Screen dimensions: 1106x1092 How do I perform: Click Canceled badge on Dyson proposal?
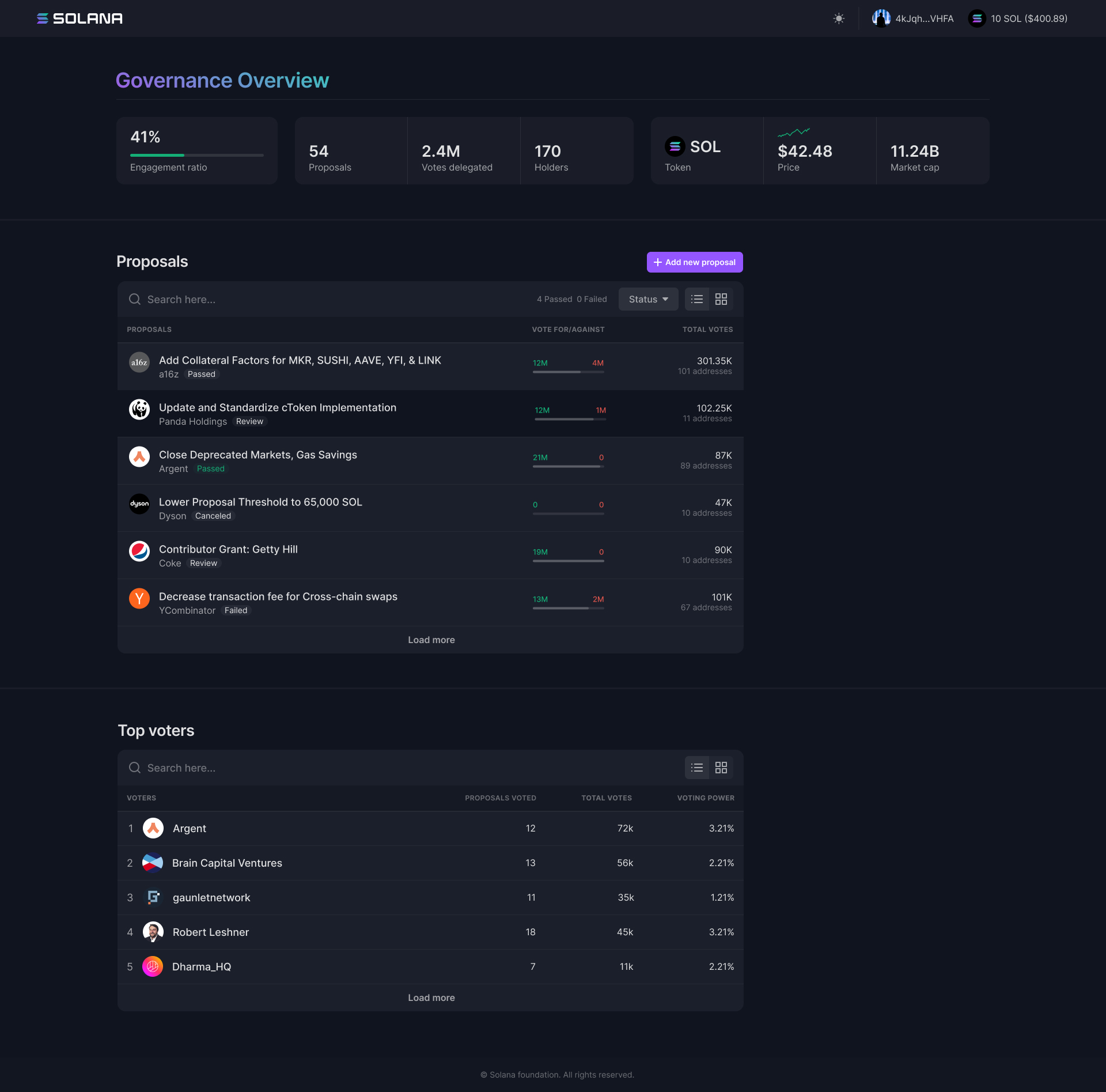coord(213,516)
